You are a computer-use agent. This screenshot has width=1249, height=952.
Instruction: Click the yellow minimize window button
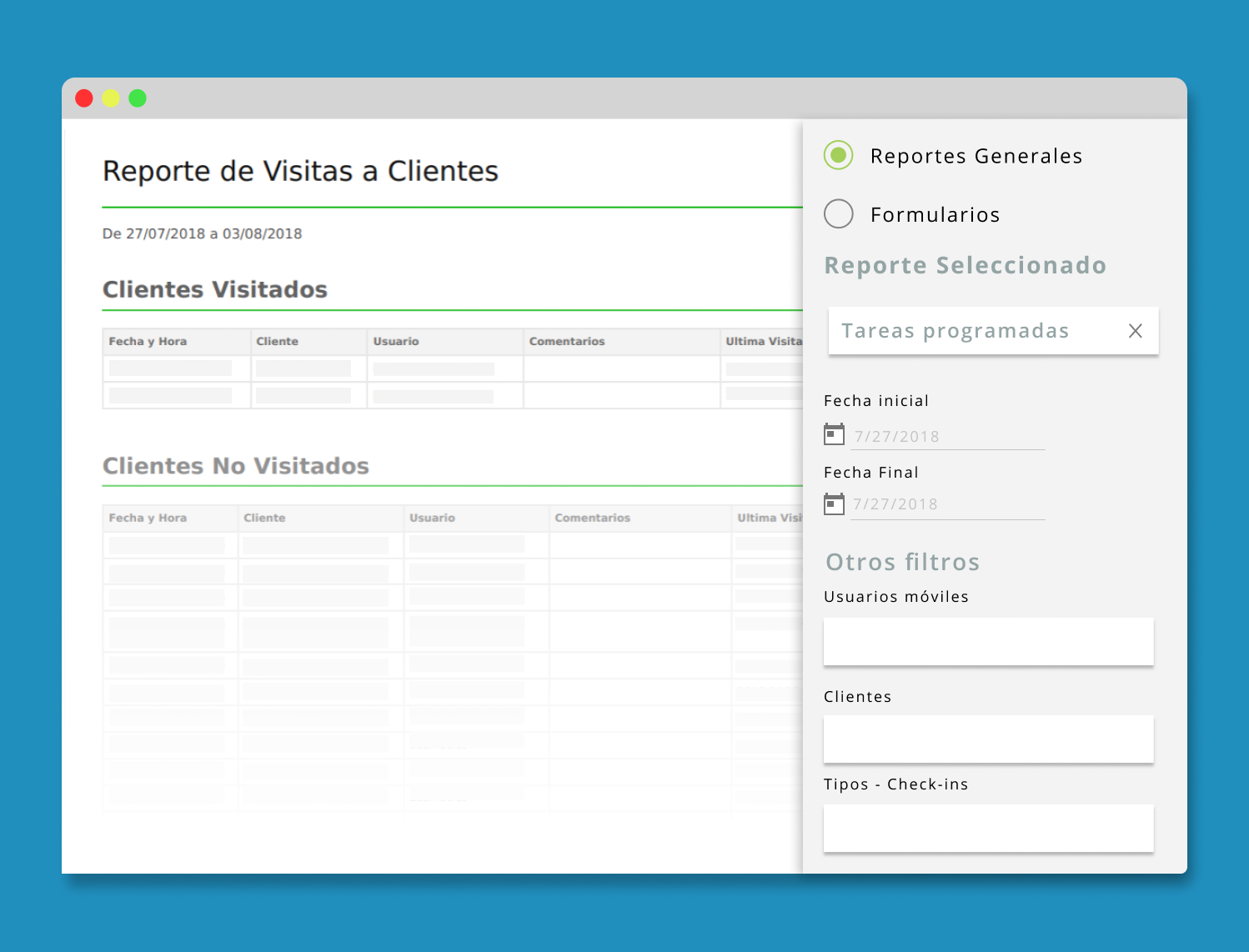pyautogui.click(x=111, y=98)
